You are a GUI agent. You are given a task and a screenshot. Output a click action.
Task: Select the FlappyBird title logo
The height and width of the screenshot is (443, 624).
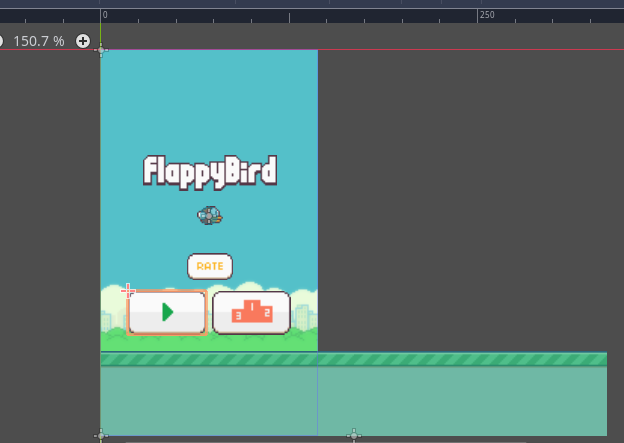210,172
